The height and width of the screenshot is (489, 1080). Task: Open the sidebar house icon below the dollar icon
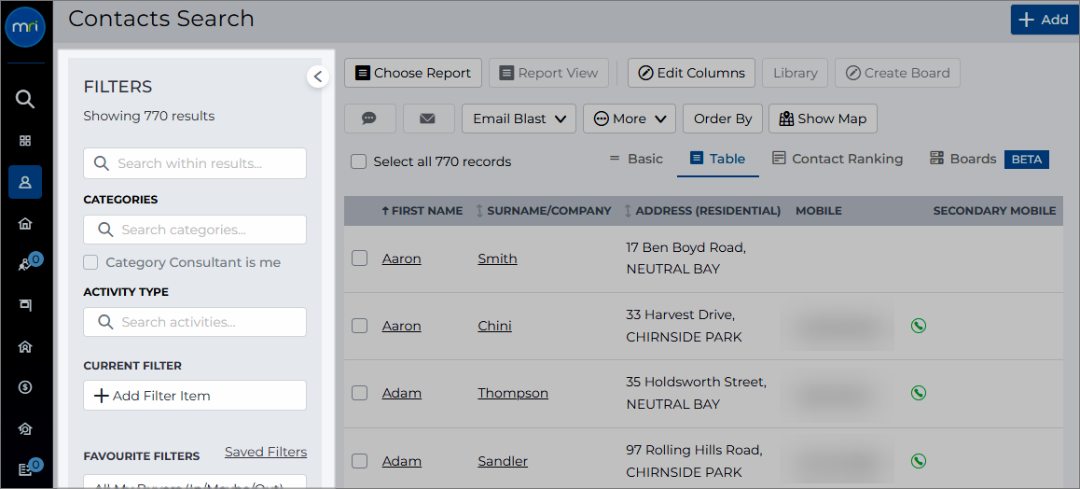(25, 428)
